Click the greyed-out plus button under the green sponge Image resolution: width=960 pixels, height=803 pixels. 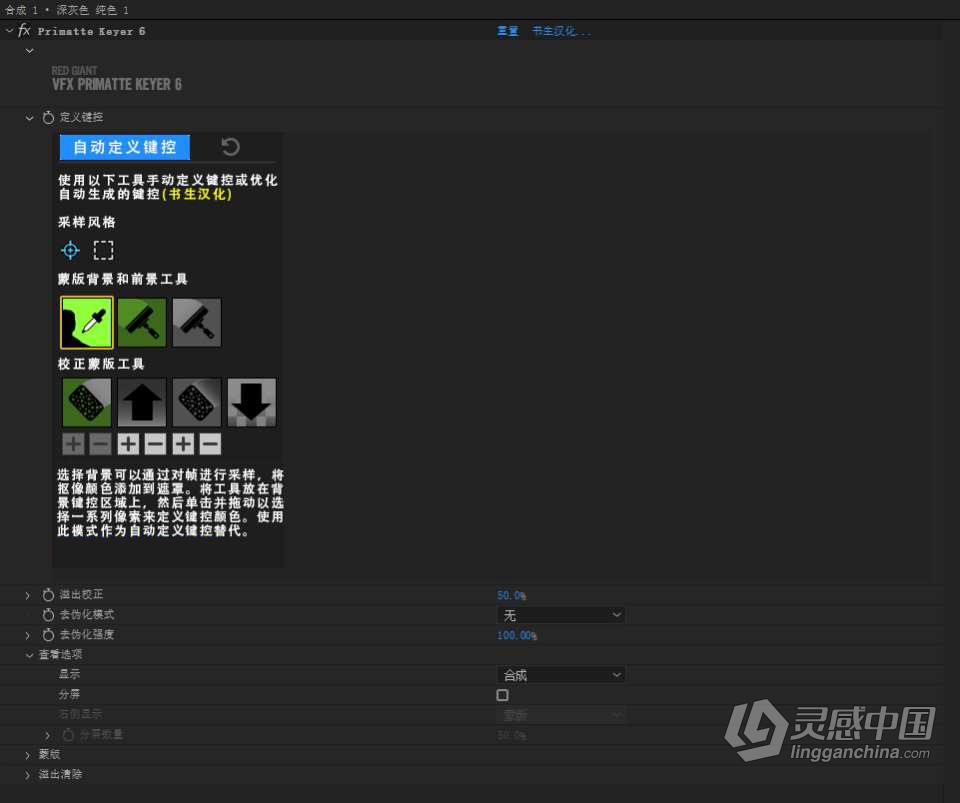coord(73,444)
